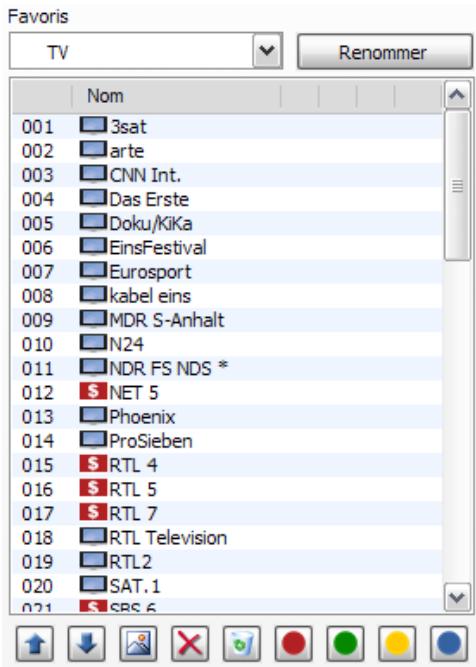Select the Phoenix channel name
This screenshot has height=667, width=476.
point(142,417)
